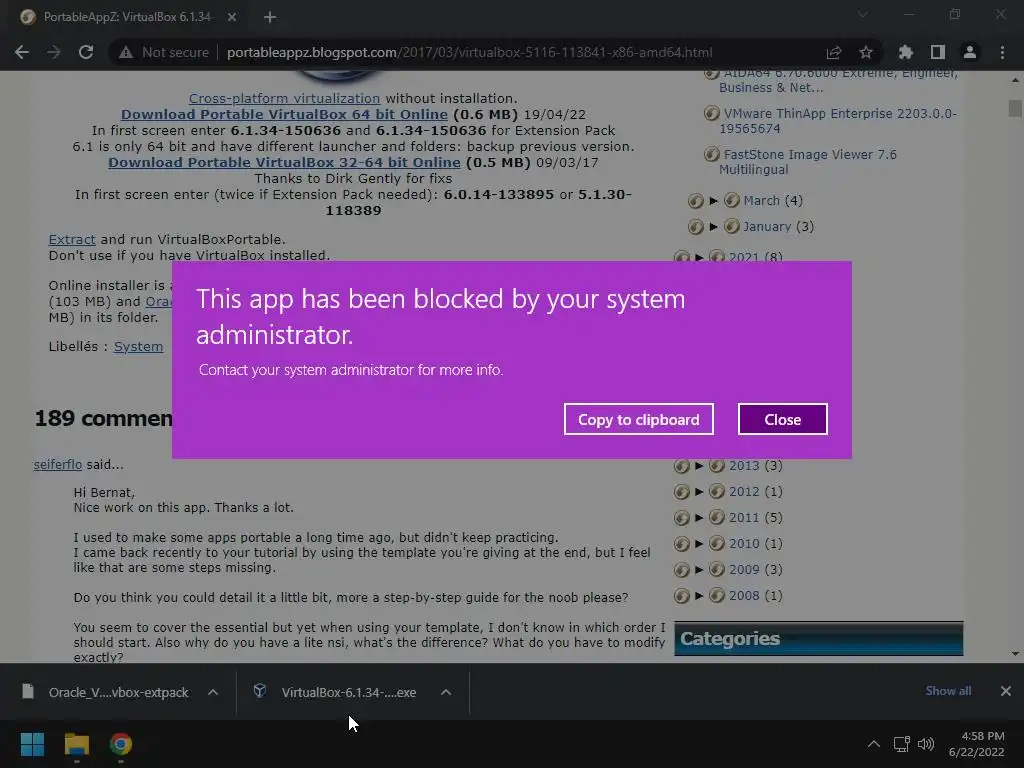This screenshot has width=1024, height=768.
Task: Expand the 2011 archive
Action: click(x=699, y=518)
